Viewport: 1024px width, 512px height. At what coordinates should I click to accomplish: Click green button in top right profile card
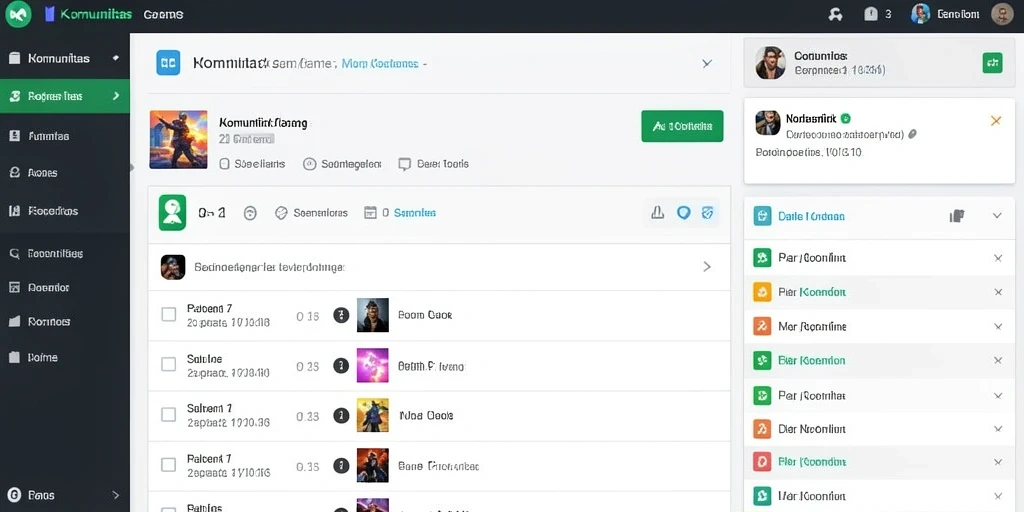992,63
